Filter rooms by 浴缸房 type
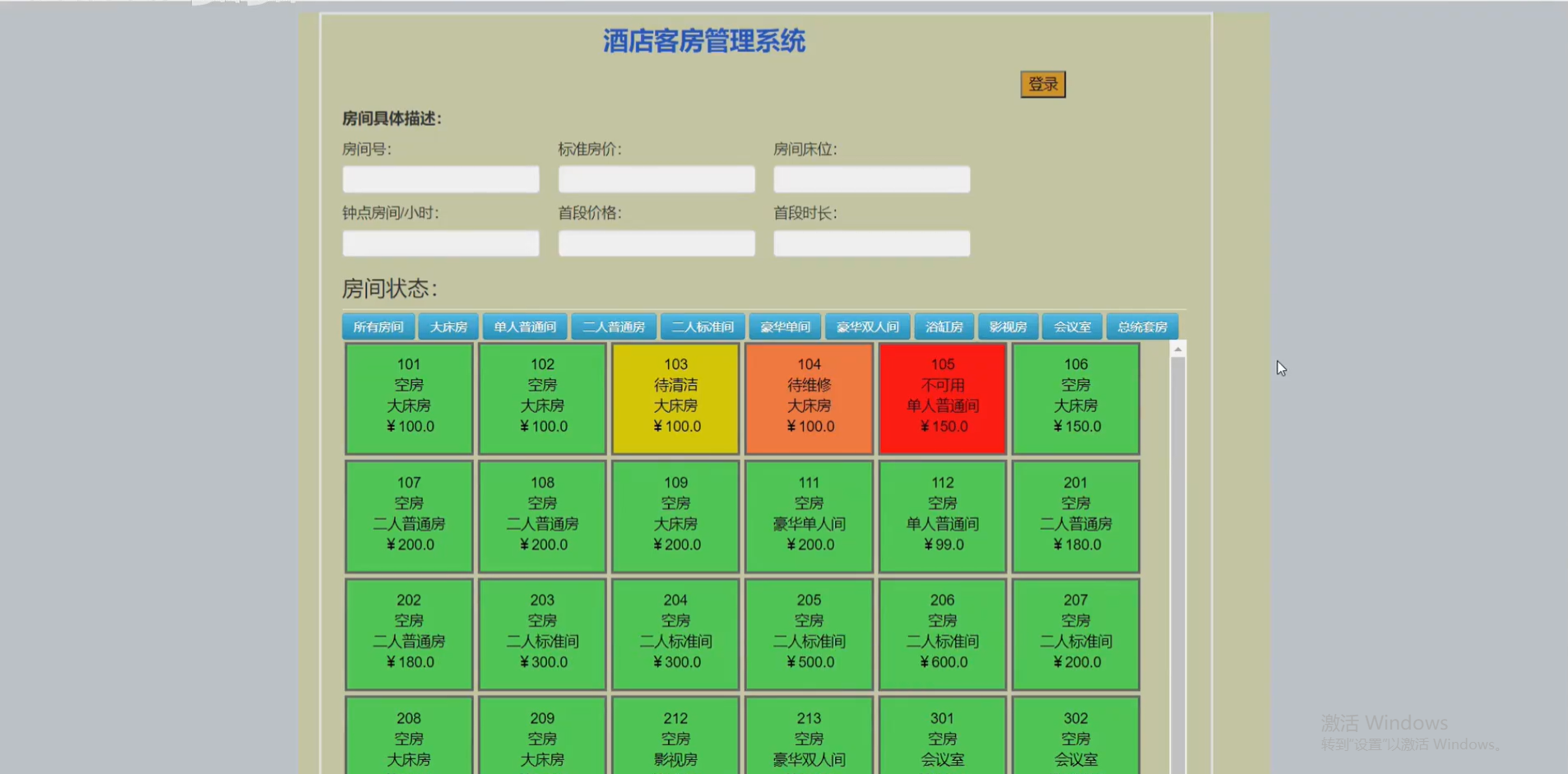The image size is (1568, 774). coord(944,326)
